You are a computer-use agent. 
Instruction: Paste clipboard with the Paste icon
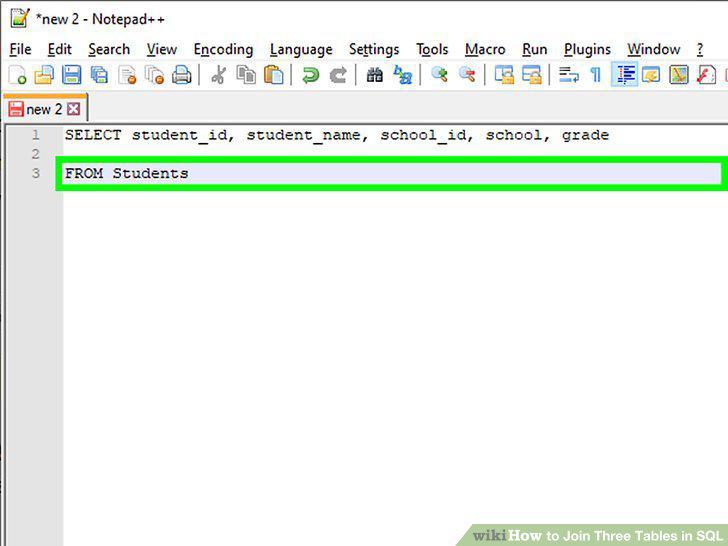273,75
